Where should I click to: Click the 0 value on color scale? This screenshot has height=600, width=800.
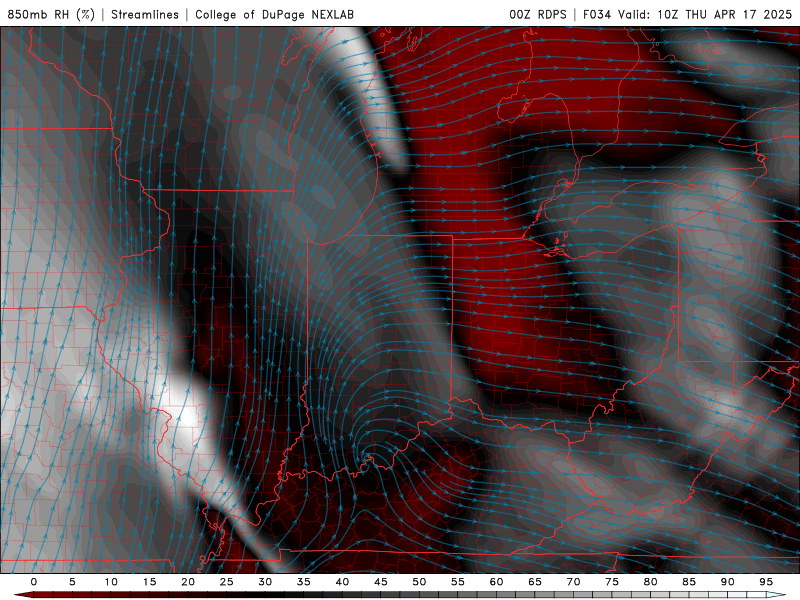tap(34, 582)
